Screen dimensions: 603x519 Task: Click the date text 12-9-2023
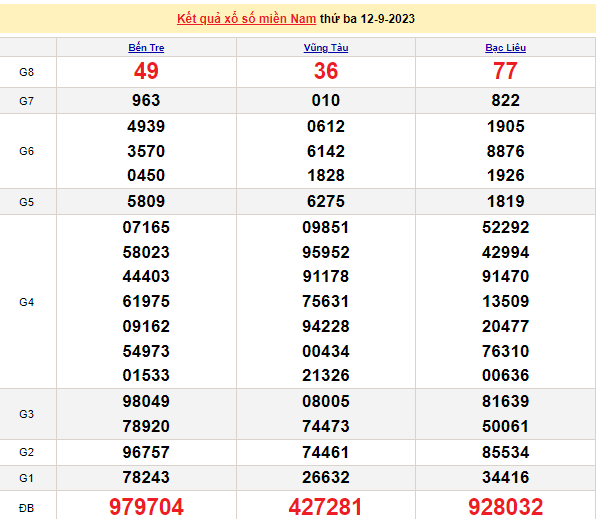(x=389, y=19)
